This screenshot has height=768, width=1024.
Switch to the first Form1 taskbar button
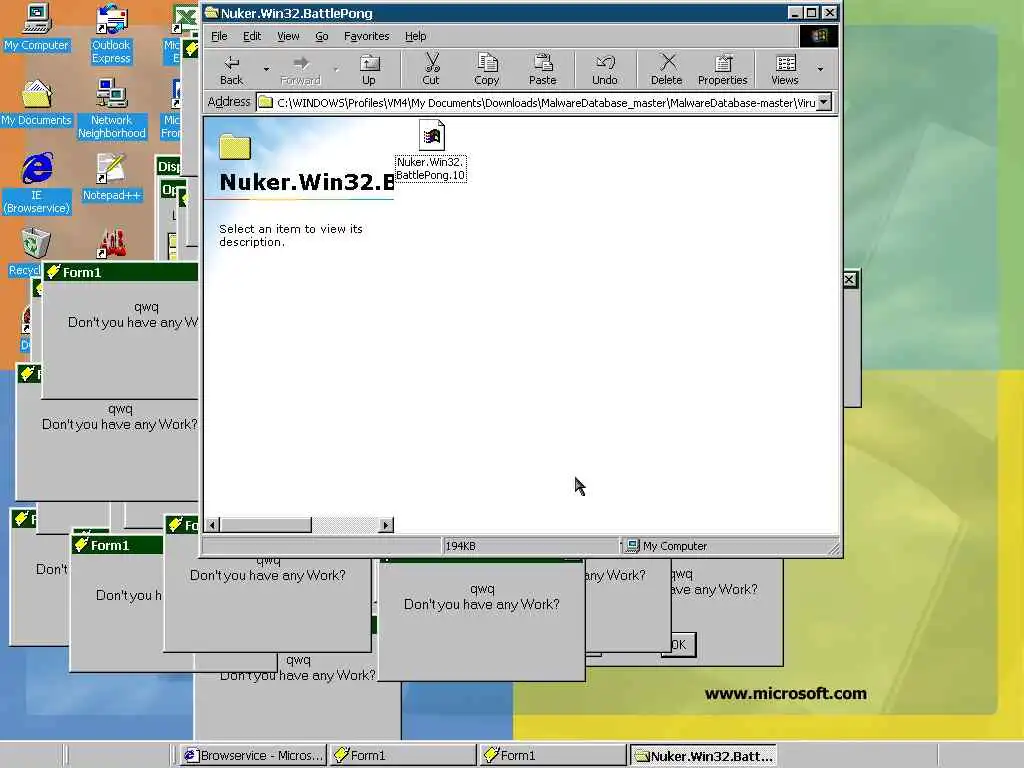402,756
